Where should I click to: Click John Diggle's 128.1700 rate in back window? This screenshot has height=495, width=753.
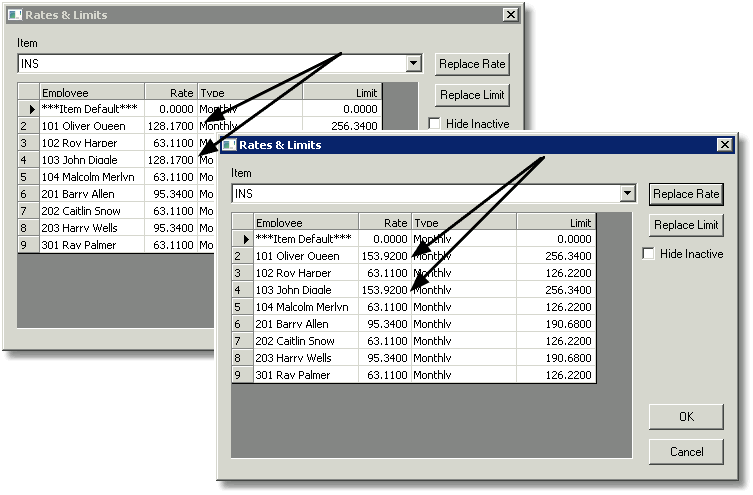pos(171,160)
